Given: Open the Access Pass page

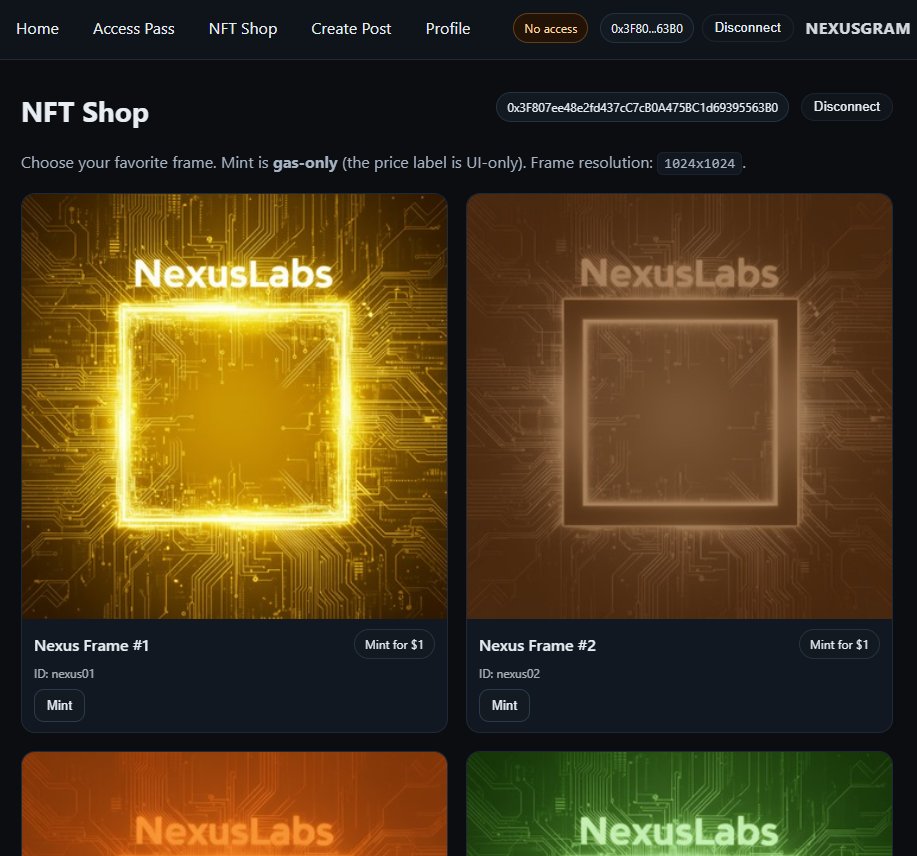Looking at the screenshot, I should coord(133,29).
